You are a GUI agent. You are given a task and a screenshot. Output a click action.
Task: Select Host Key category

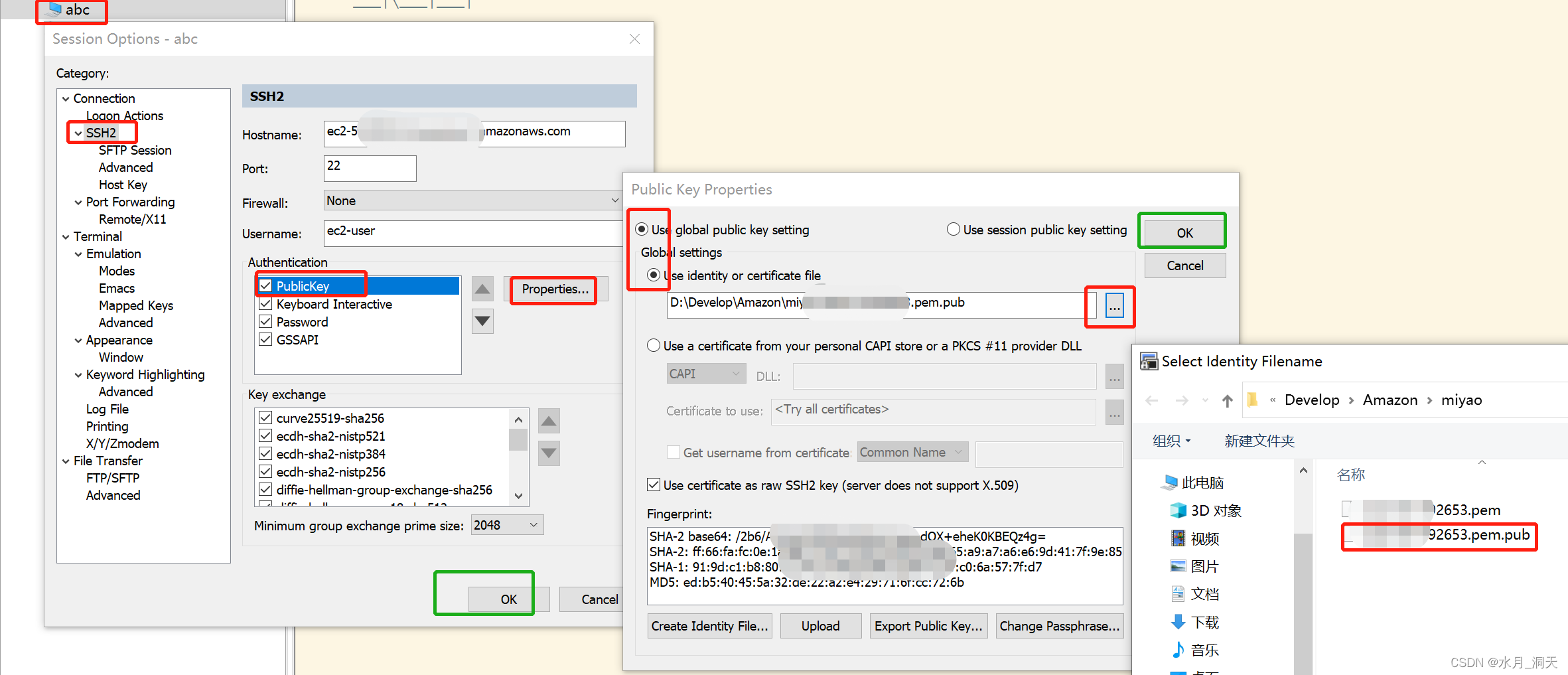123,185
